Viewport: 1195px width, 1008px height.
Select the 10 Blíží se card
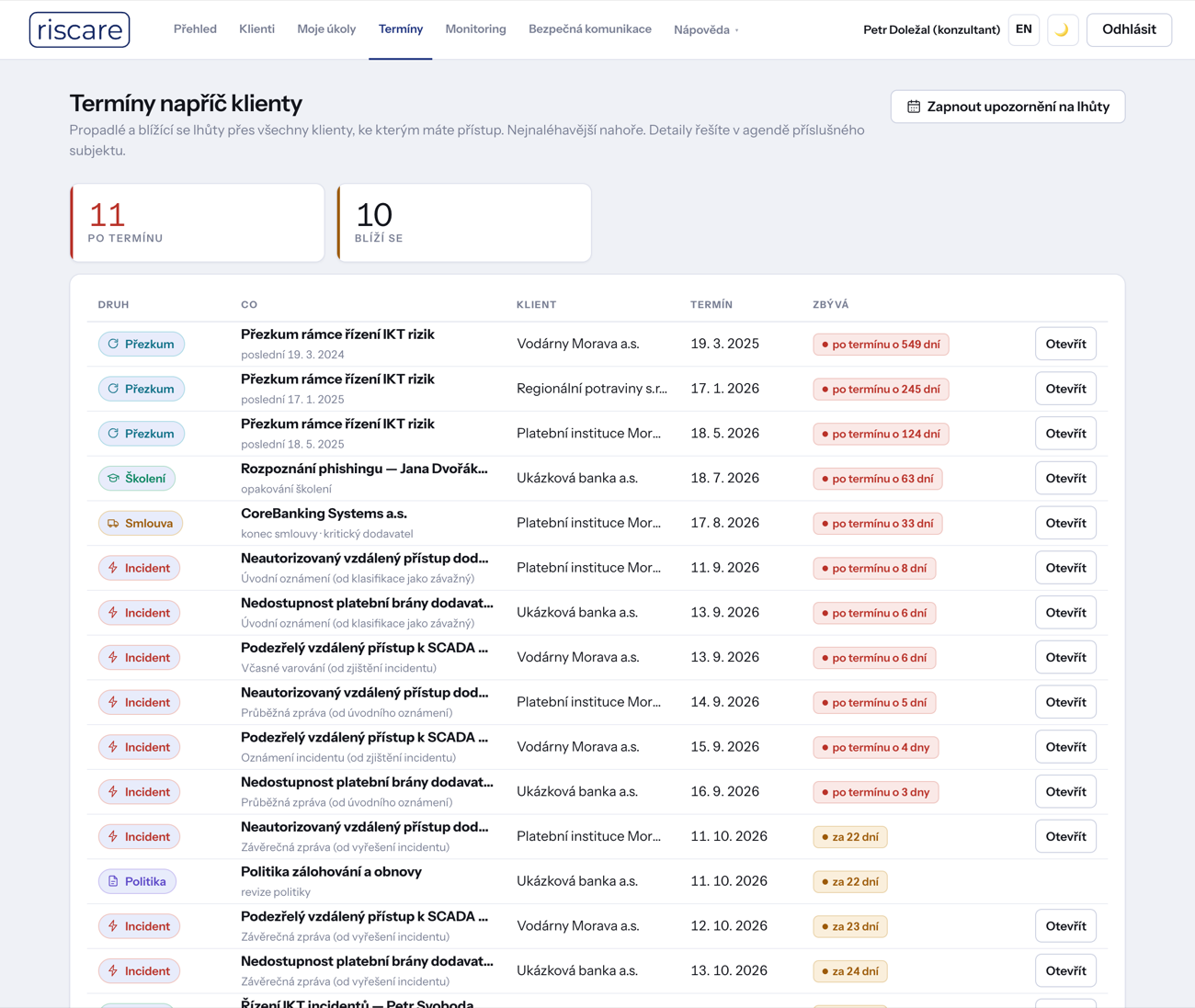[464, 222]
